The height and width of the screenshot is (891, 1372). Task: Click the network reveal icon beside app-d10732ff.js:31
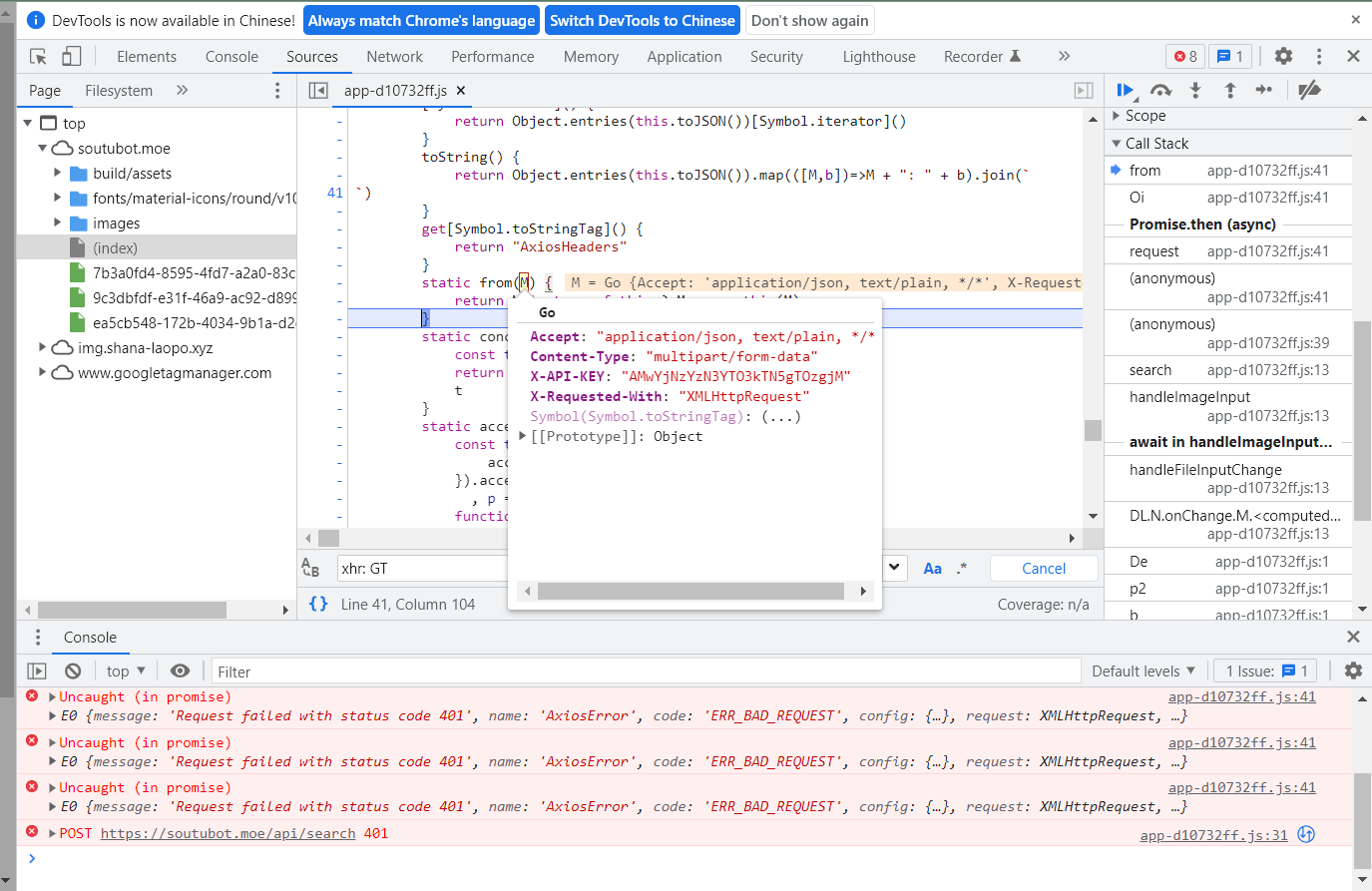(x=1305, y=834)
